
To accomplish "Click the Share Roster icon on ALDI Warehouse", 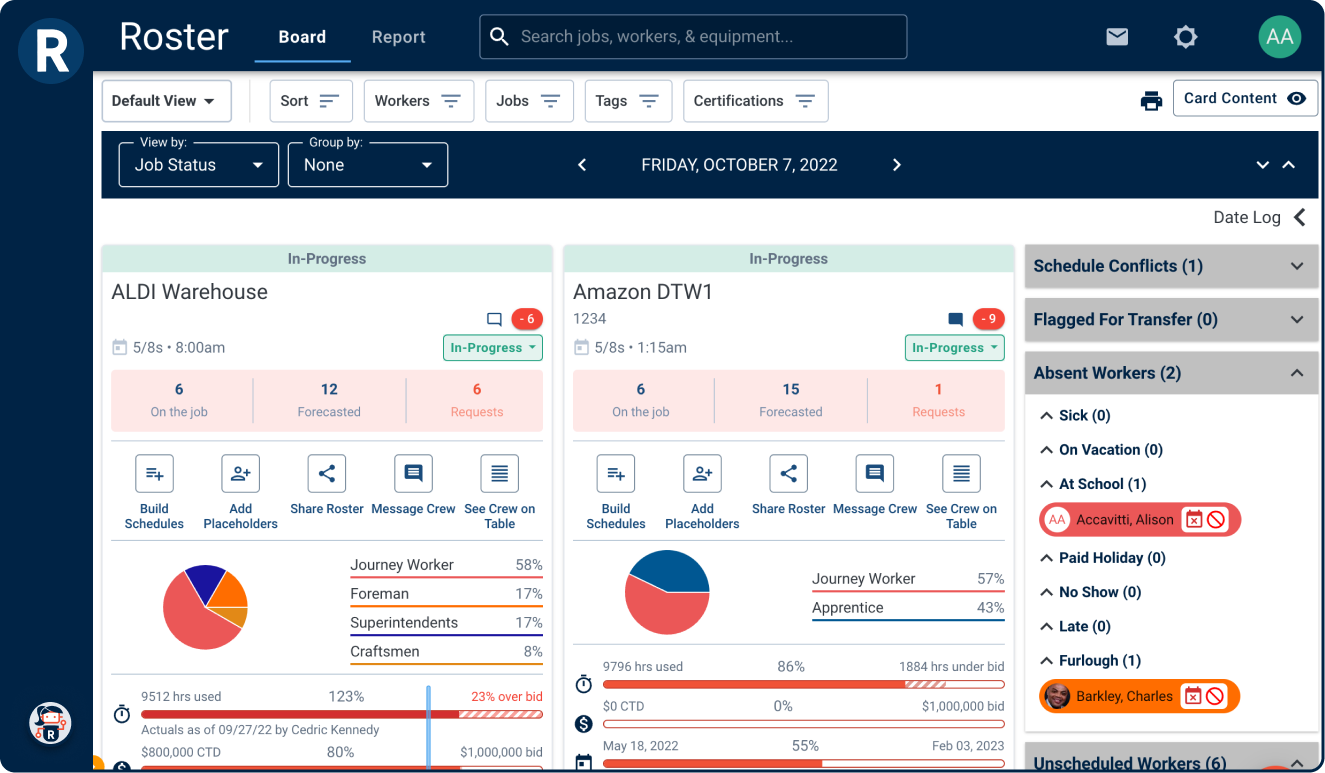I will (x=326, y=473).
